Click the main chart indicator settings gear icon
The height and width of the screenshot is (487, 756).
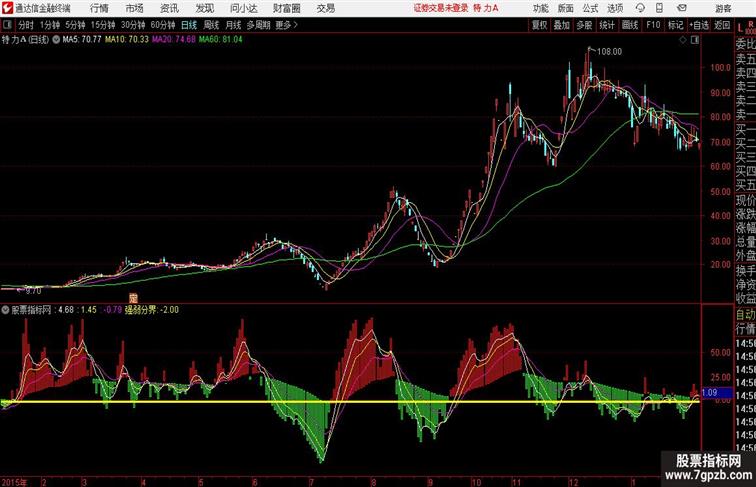[x=56, y=40]
